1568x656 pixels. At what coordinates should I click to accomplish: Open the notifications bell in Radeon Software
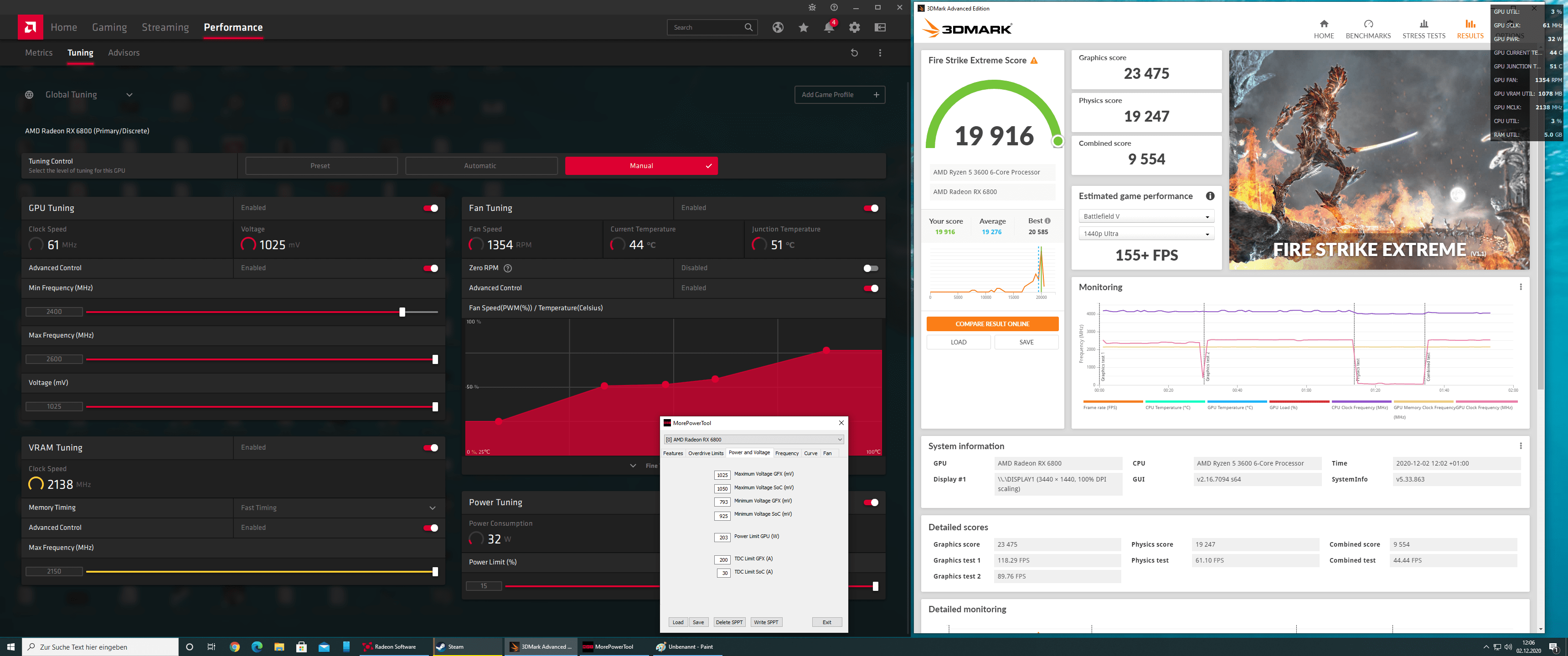[x=829, y=27]
